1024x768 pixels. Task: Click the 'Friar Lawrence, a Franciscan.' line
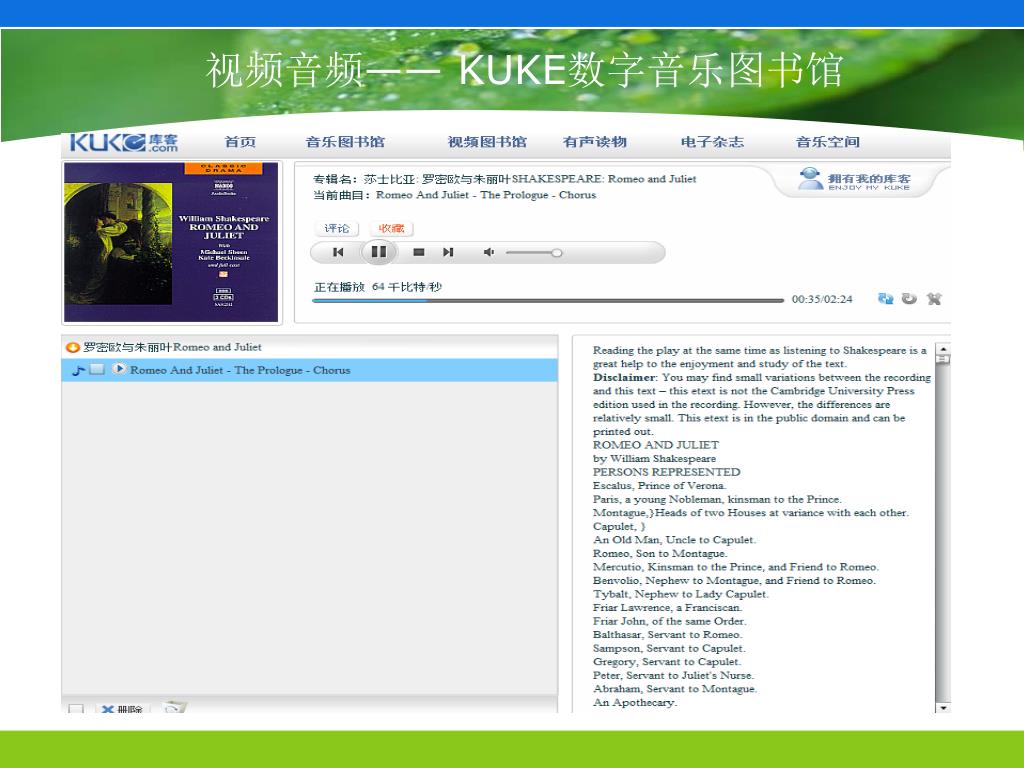[x=667, y=607]
